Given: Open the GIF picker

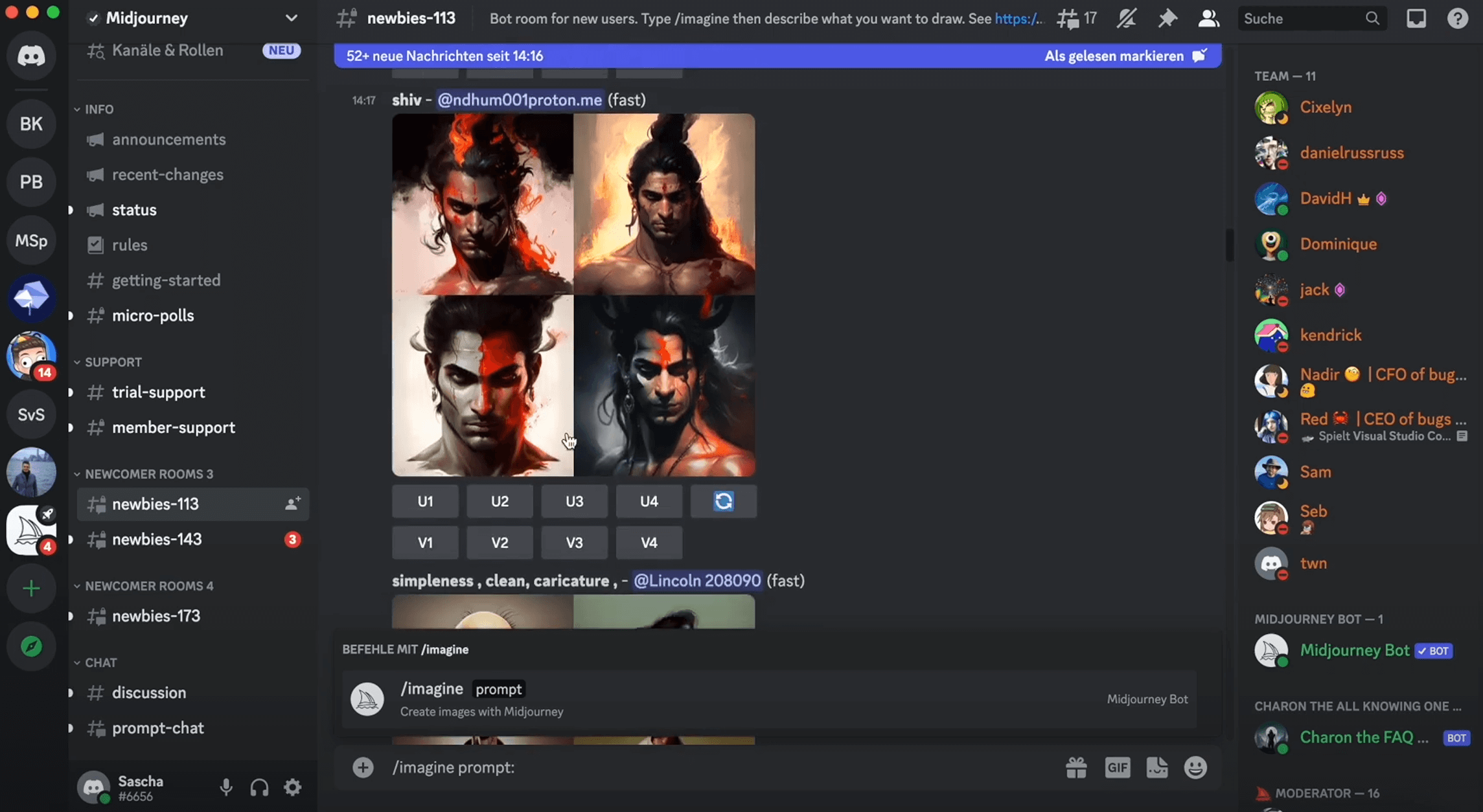Looking at the screenshot, I should (1117, 767).
